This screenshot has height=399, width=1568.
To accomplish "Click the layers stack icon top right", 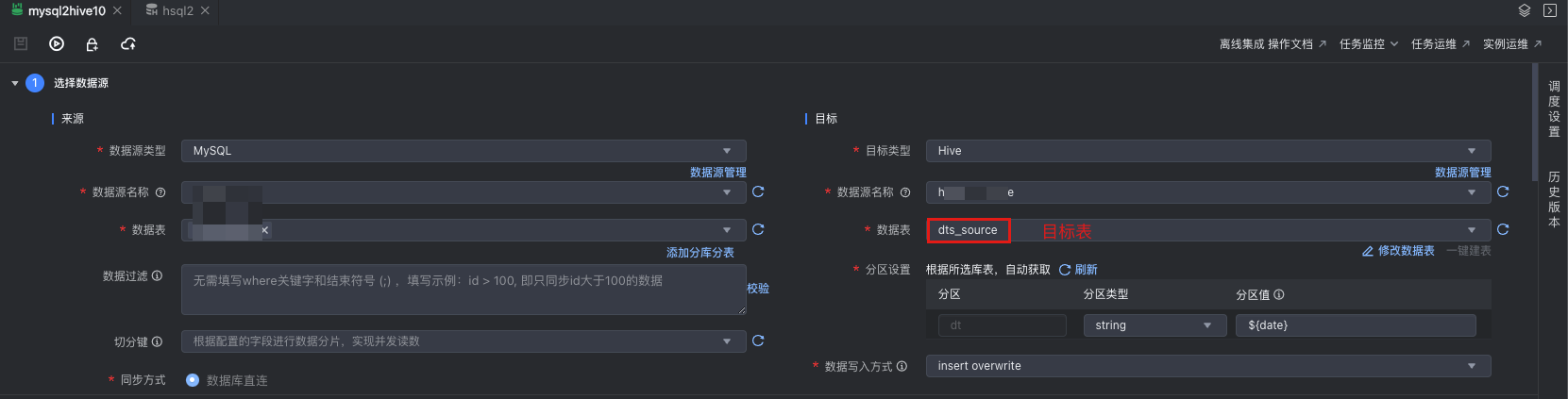I will click(1524, 10).
